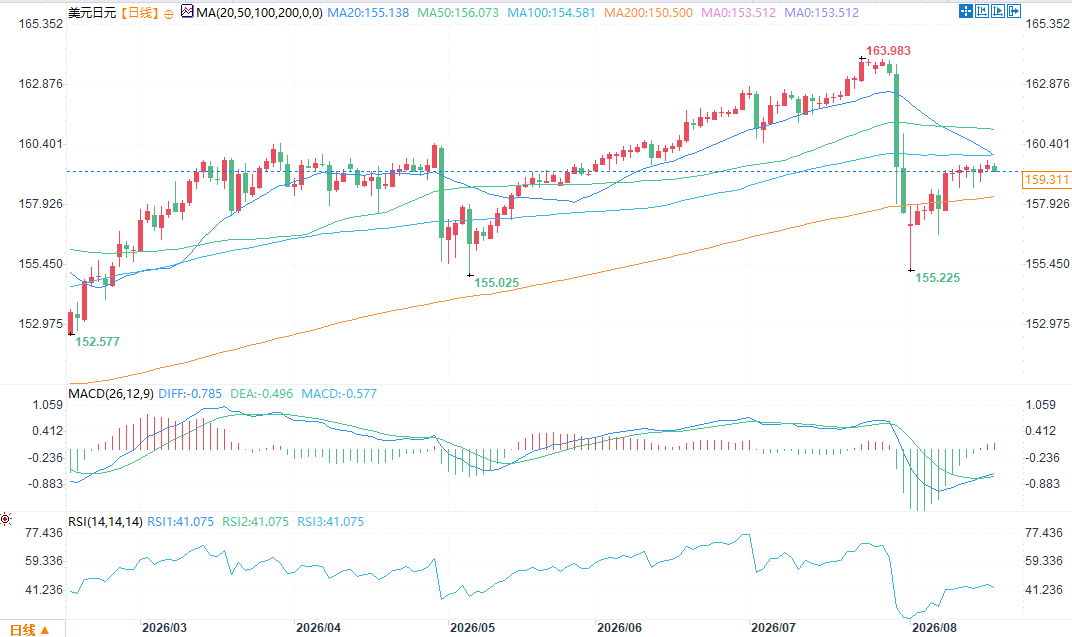Select the MA100:154.581 legend entry
1072x637 pixels.
coord(551,12)
